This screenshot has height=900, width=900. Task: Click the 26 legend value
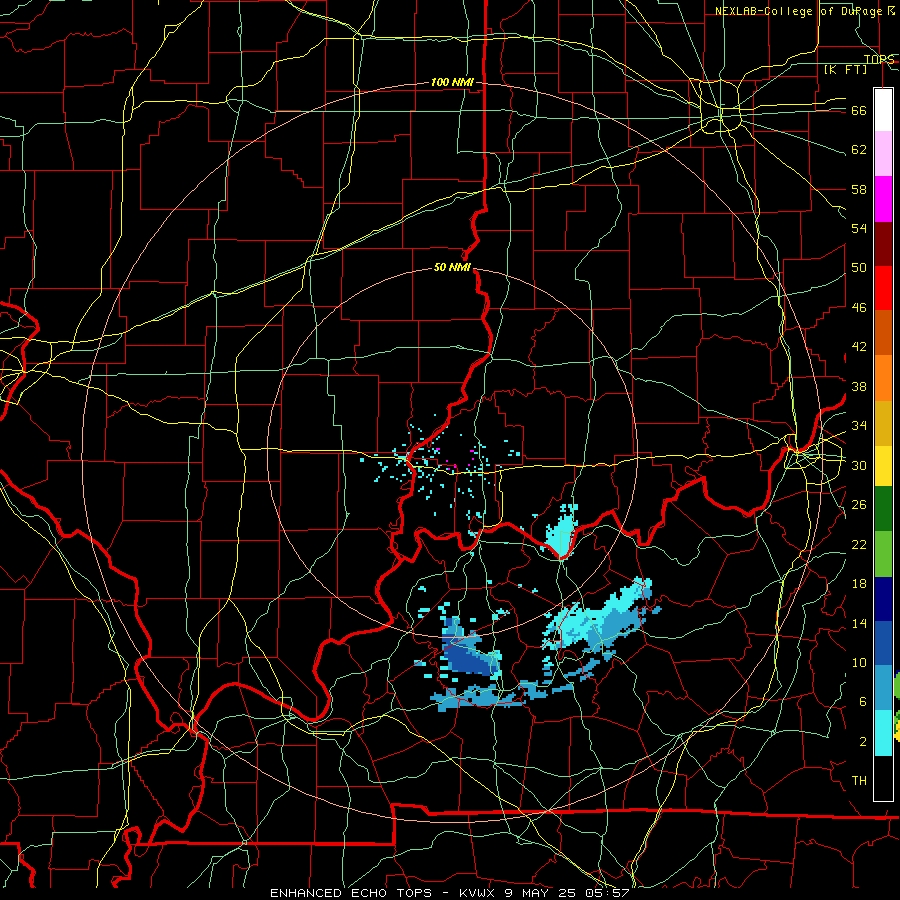coord(859,505)
